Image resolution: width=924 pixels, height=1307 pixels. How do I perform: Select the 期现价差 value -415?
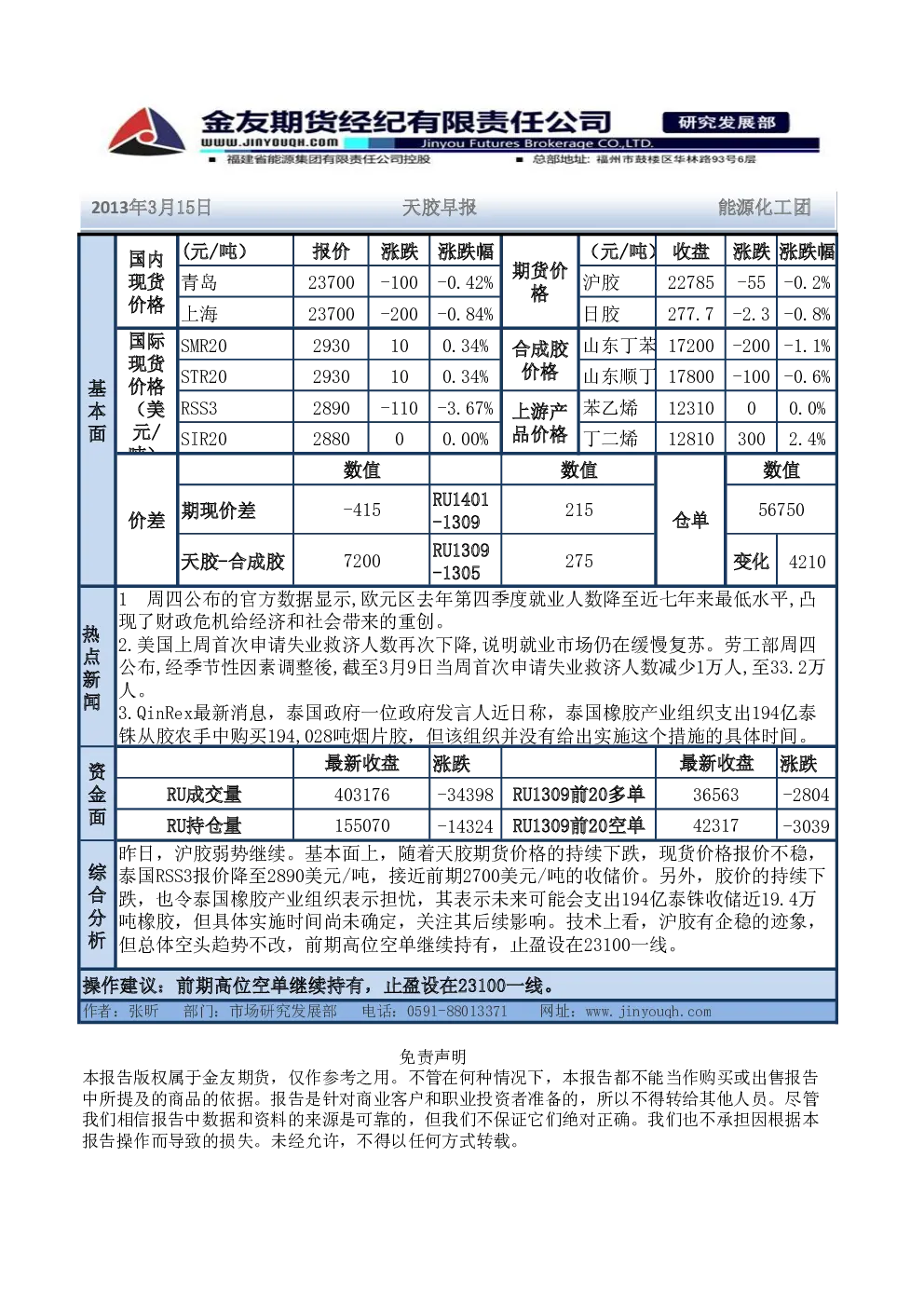362,510
